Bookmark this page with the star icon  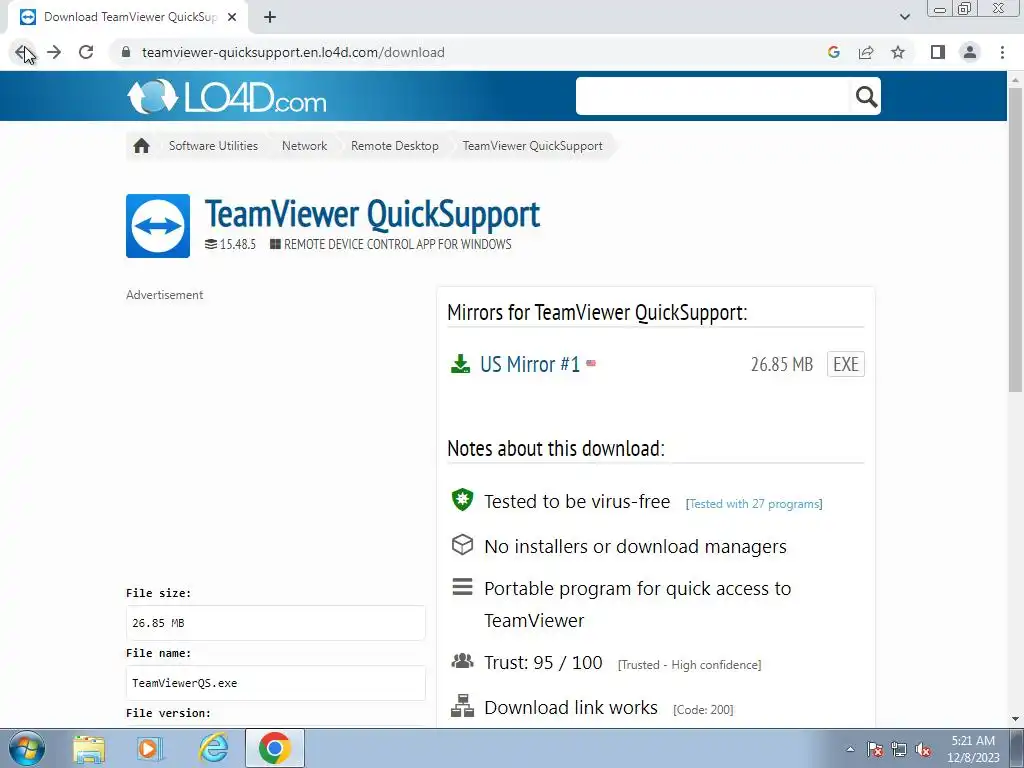[898, 52]
